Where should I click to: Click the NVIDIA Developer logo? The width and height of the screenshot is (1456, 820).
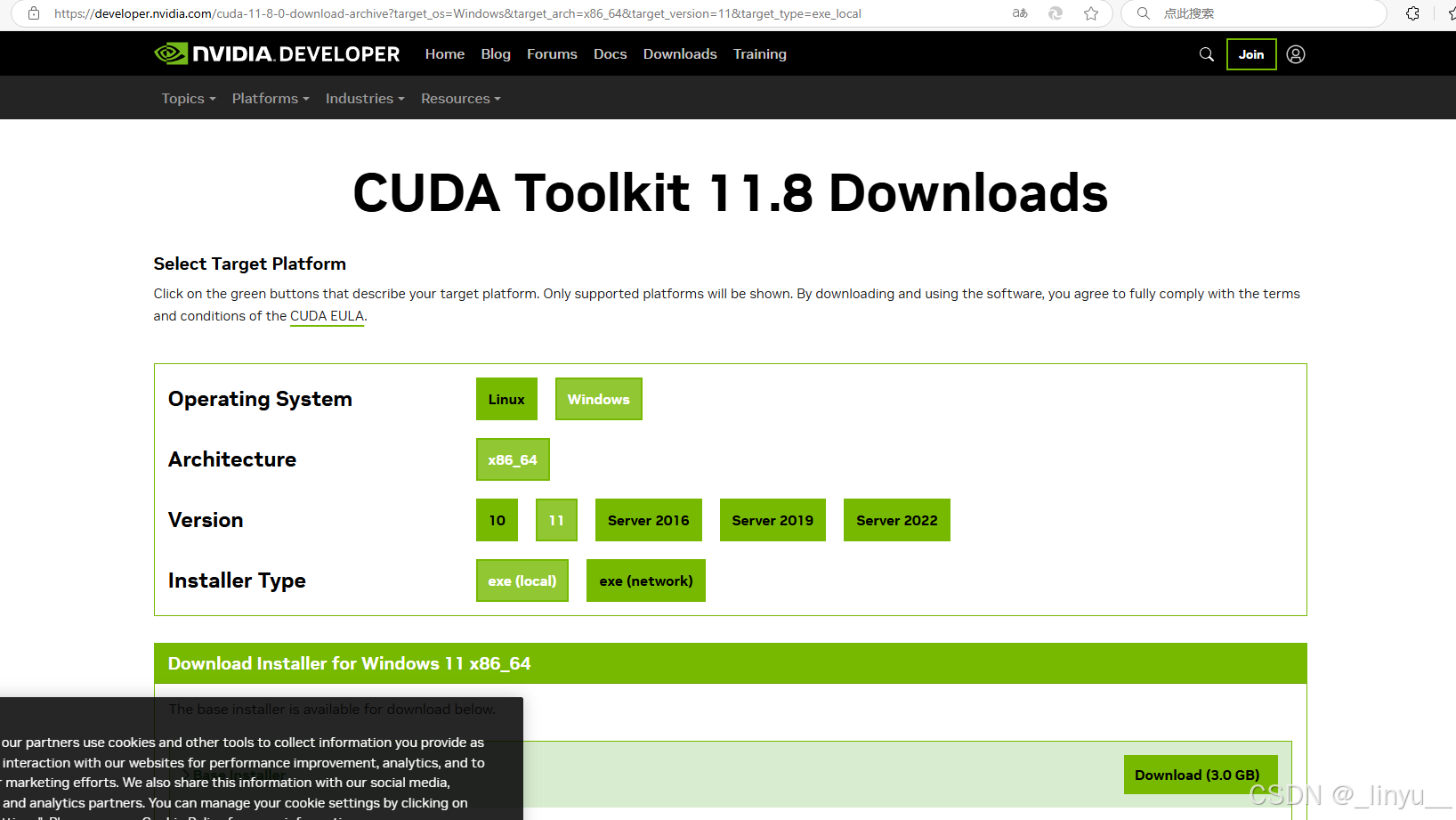[x=277, y=54]
